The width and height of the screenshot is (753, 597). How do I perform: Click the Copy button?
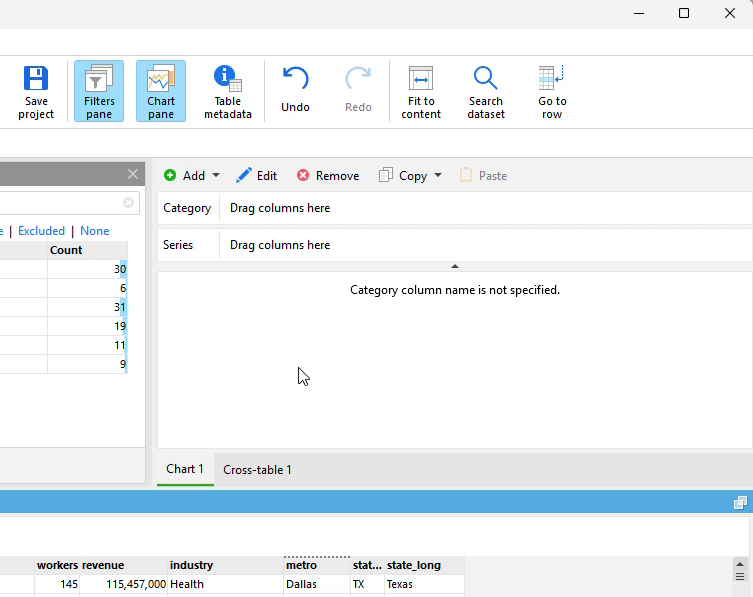[403, 176]
